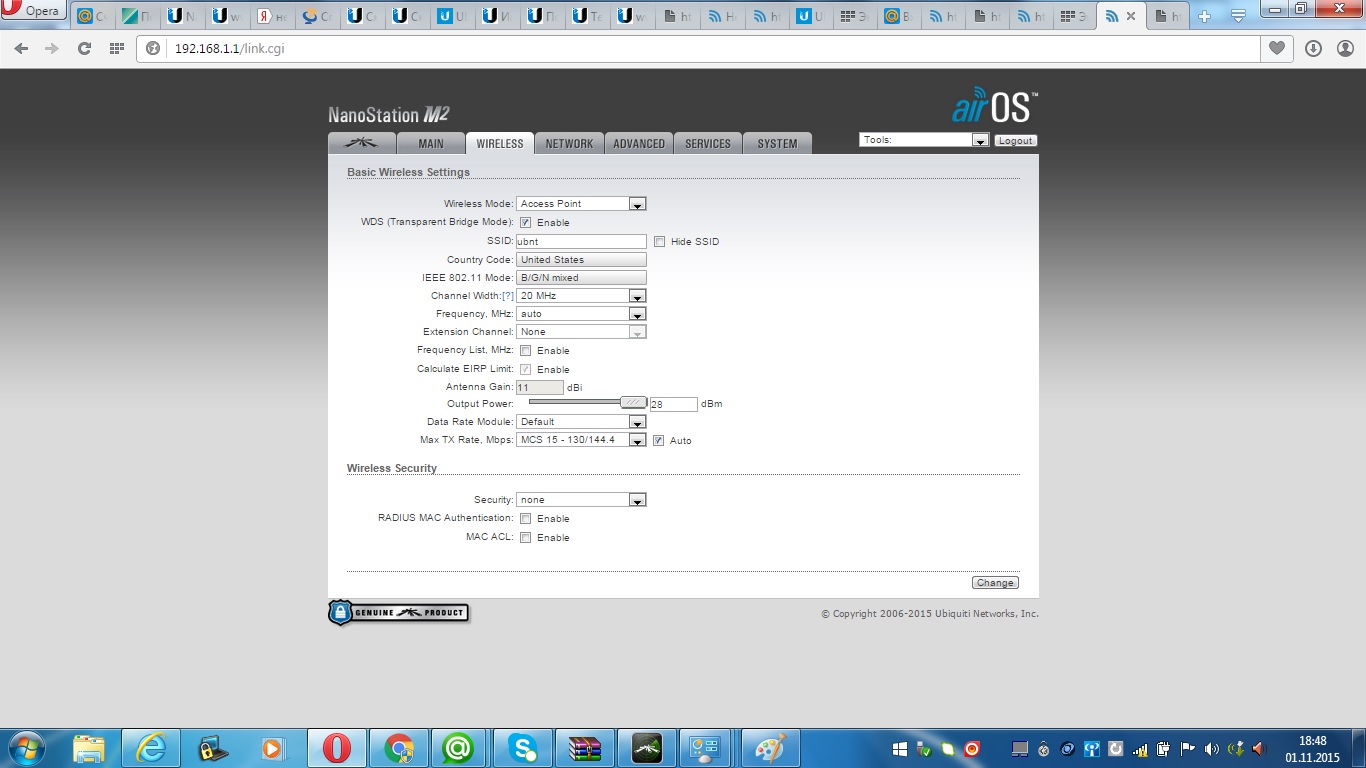Go back to previous page

[21, 48]
